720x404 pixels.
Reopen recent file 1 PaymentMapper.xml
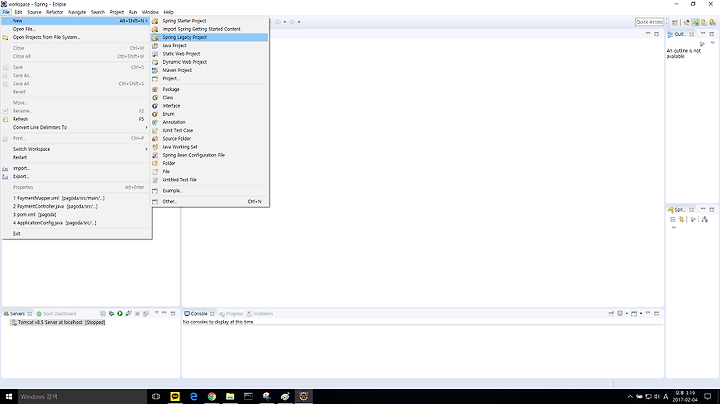(x=76, y=198)
